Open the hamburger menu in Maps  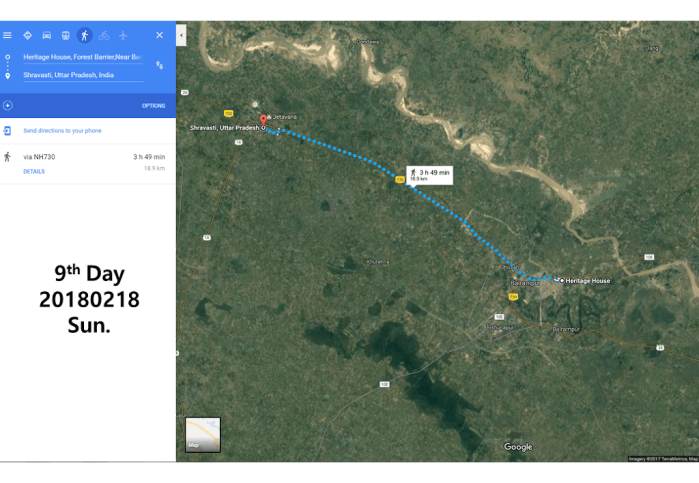coord(7,35)
